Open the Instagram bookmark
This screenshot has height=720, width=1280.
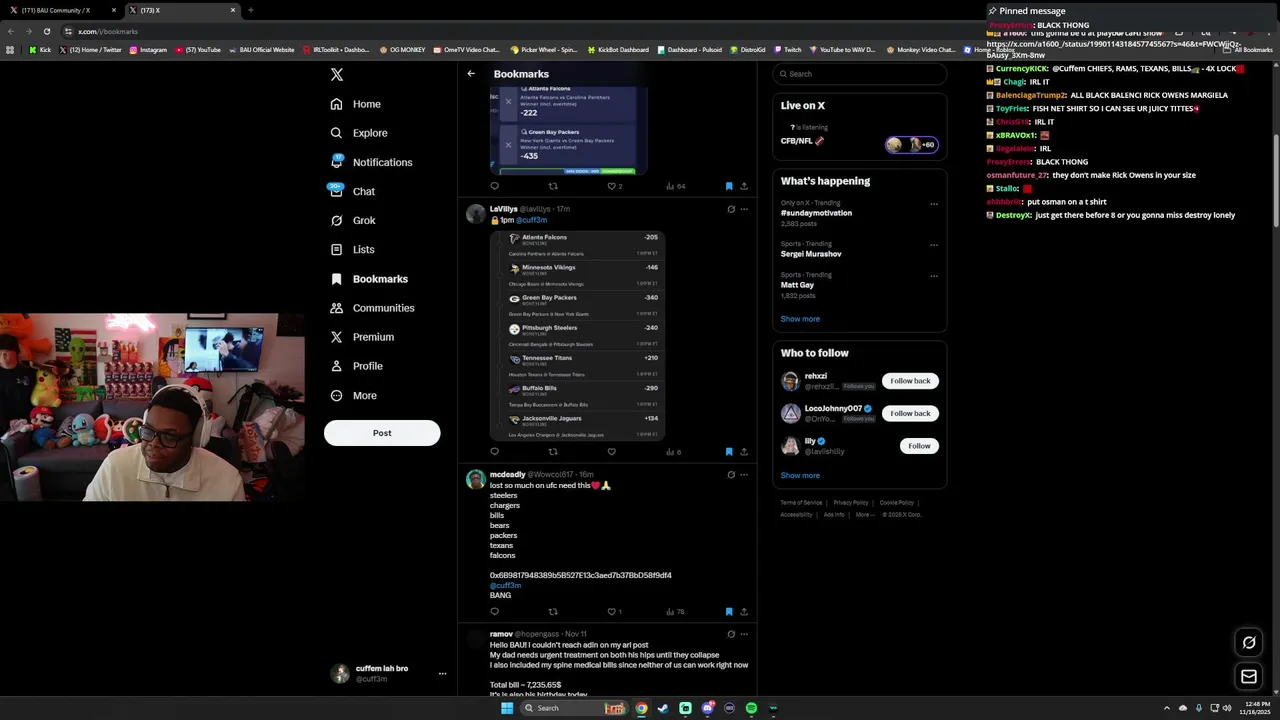coord(148,50)
